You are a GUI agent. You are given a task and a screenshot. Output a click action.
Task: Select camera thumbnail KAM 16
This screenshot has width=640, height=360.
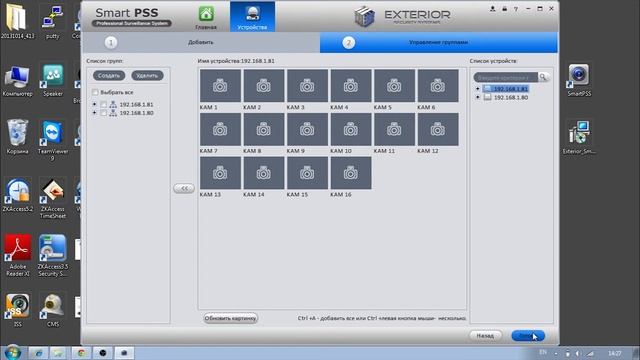351,173
